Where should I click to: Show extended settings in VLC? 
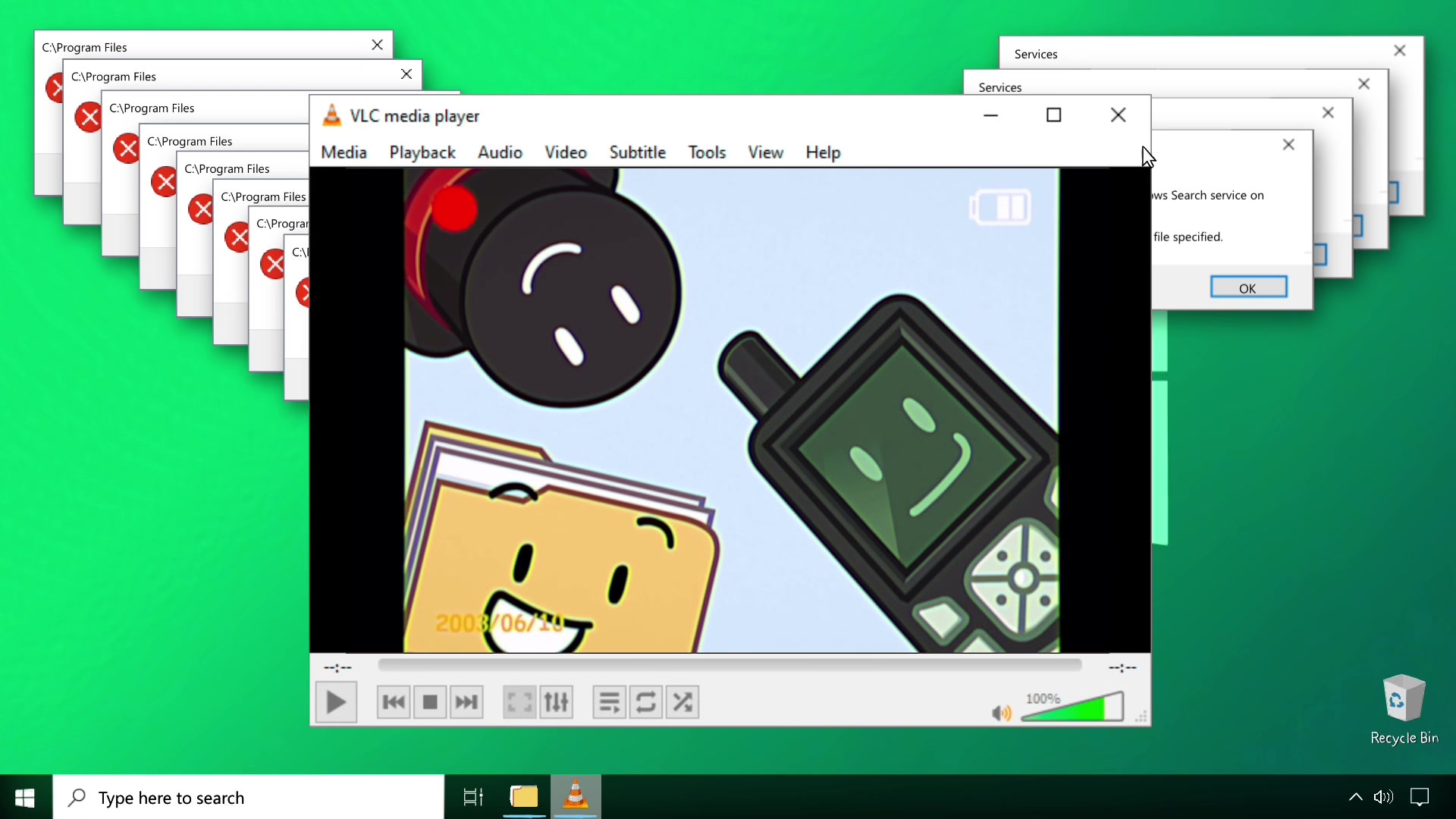point(556,702)
